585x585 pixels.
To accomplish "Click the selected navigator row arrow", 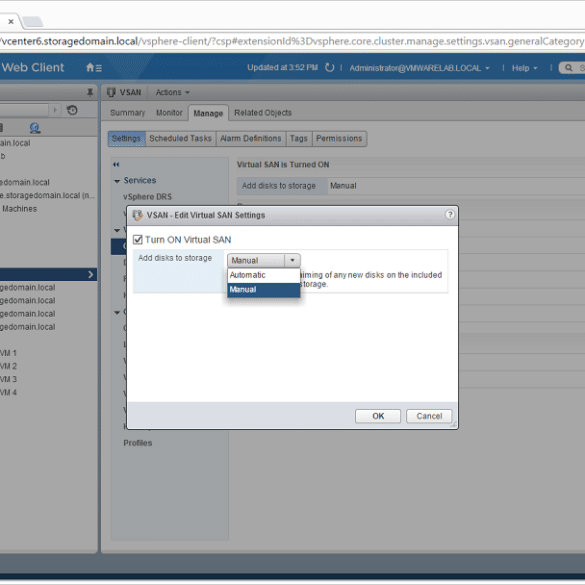I will point(90,275).
